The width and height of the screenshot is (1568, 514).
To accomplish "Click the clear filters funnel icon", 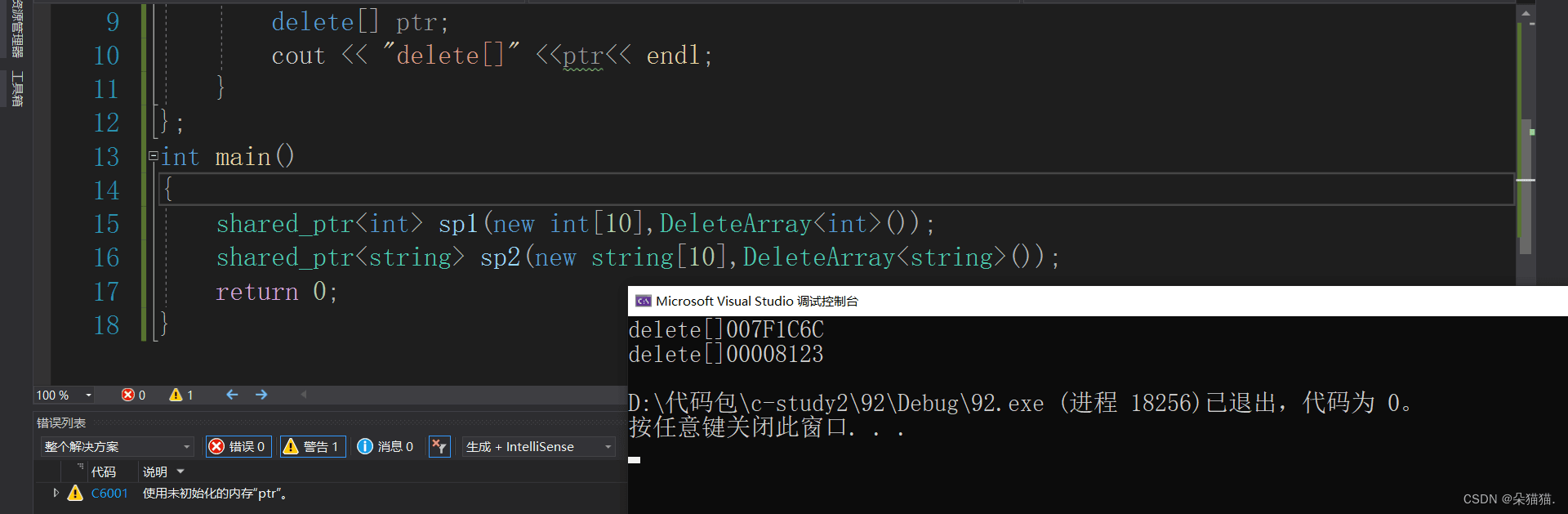I will [x=439, y=446].
